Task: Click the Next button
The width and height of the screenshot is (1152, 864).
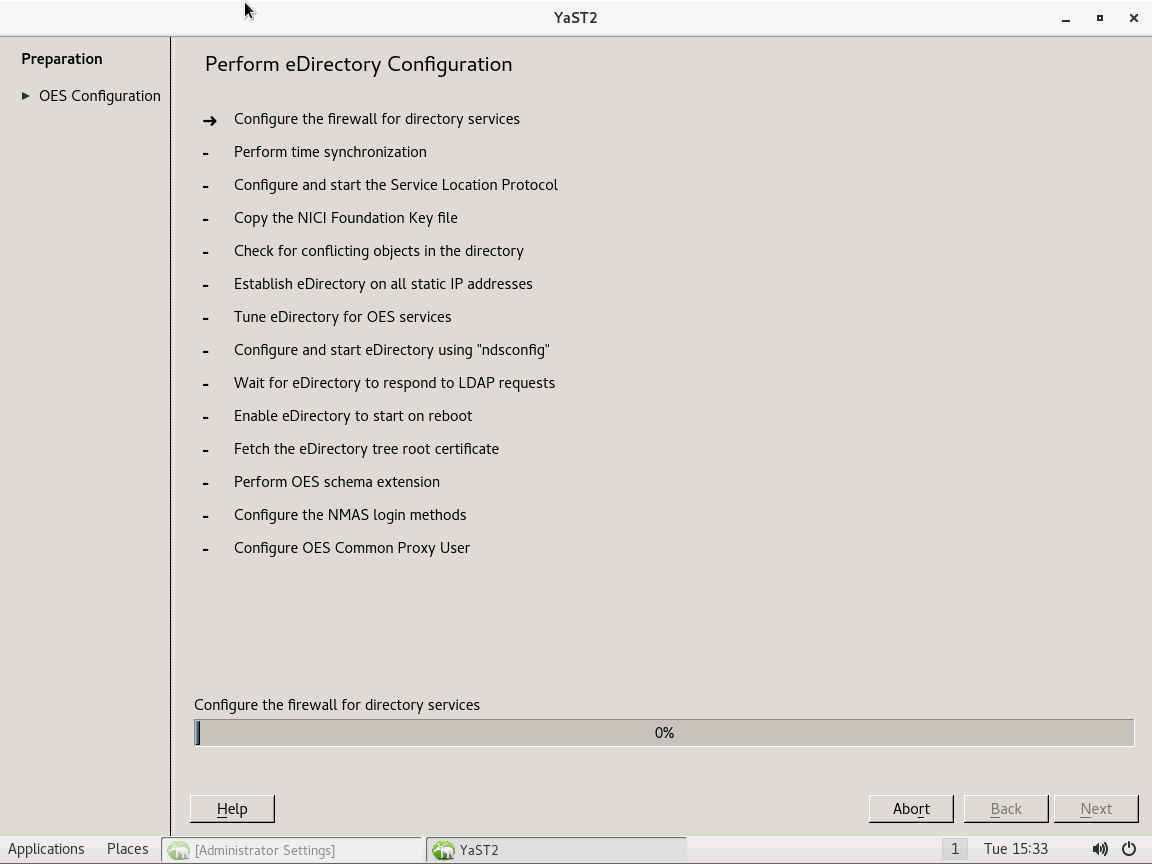Action: click(x=1095, y=808)
